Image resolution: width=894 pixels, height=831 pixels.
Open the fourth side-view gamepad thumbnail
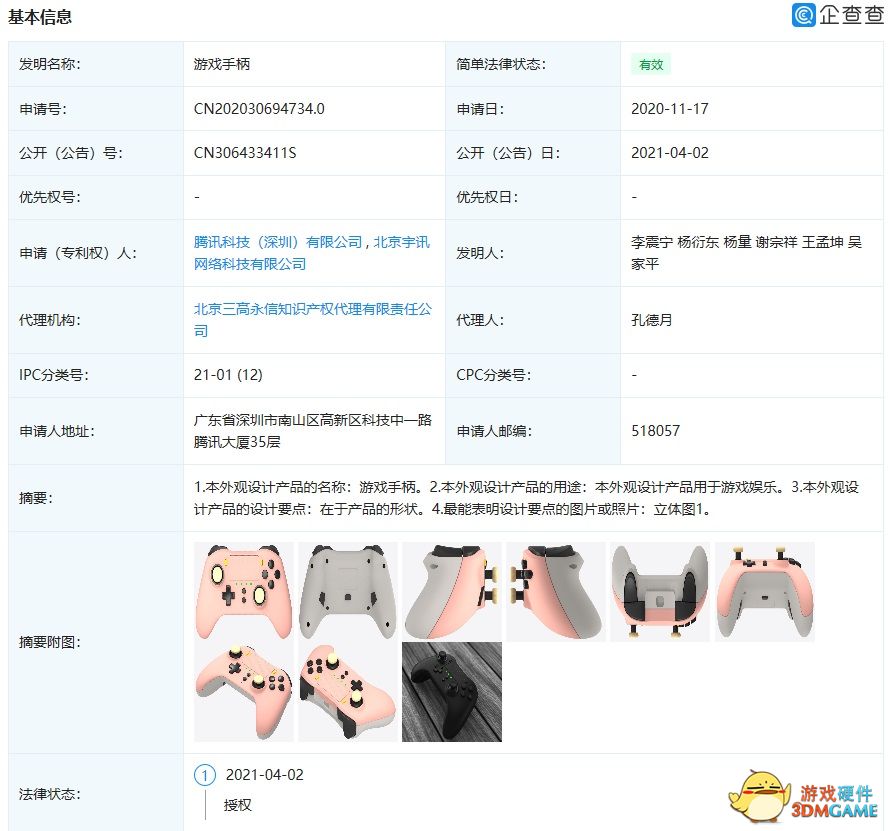[556, 591]
